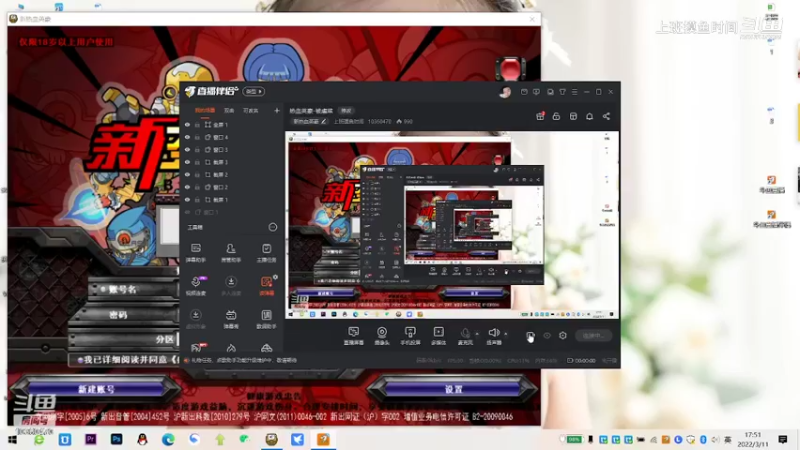Hide the 窗口 4 source layer
The image size is (800, 450).
pos(187,137)
